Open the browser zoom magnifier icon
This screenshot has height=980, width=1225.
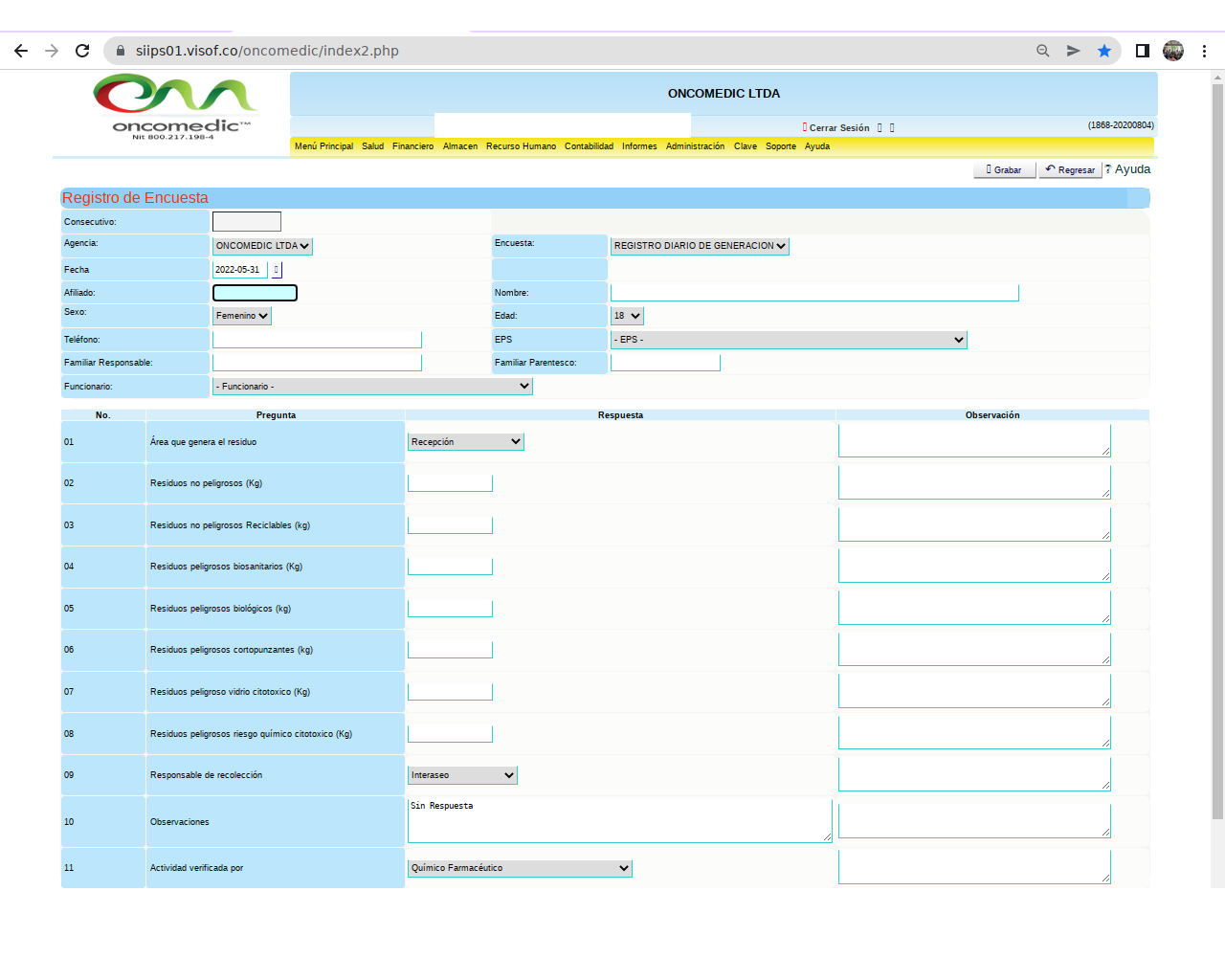[x=1043, y=51]
